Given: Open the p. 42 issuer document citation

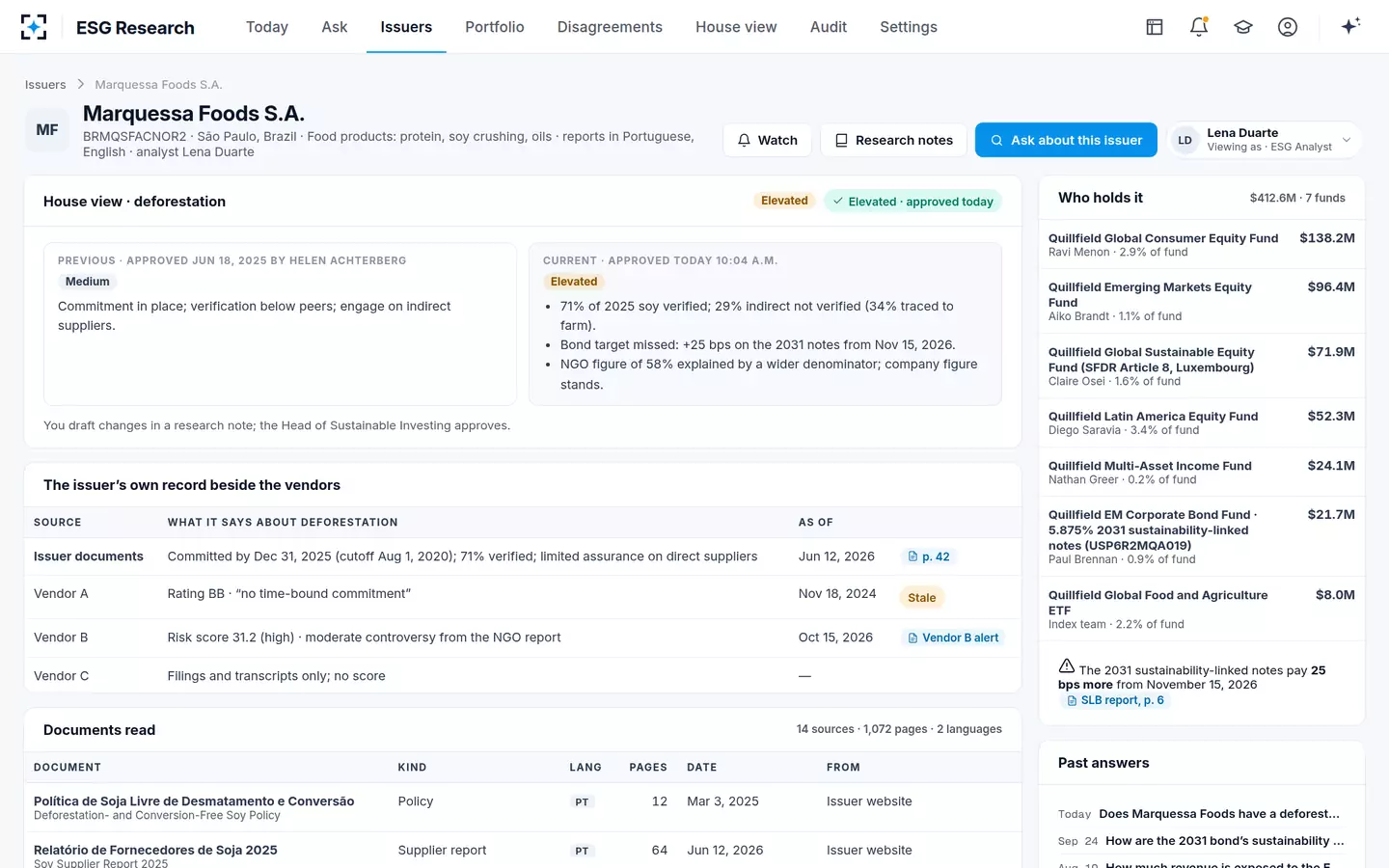Looking at the screenshot, I should pos(929,556).
